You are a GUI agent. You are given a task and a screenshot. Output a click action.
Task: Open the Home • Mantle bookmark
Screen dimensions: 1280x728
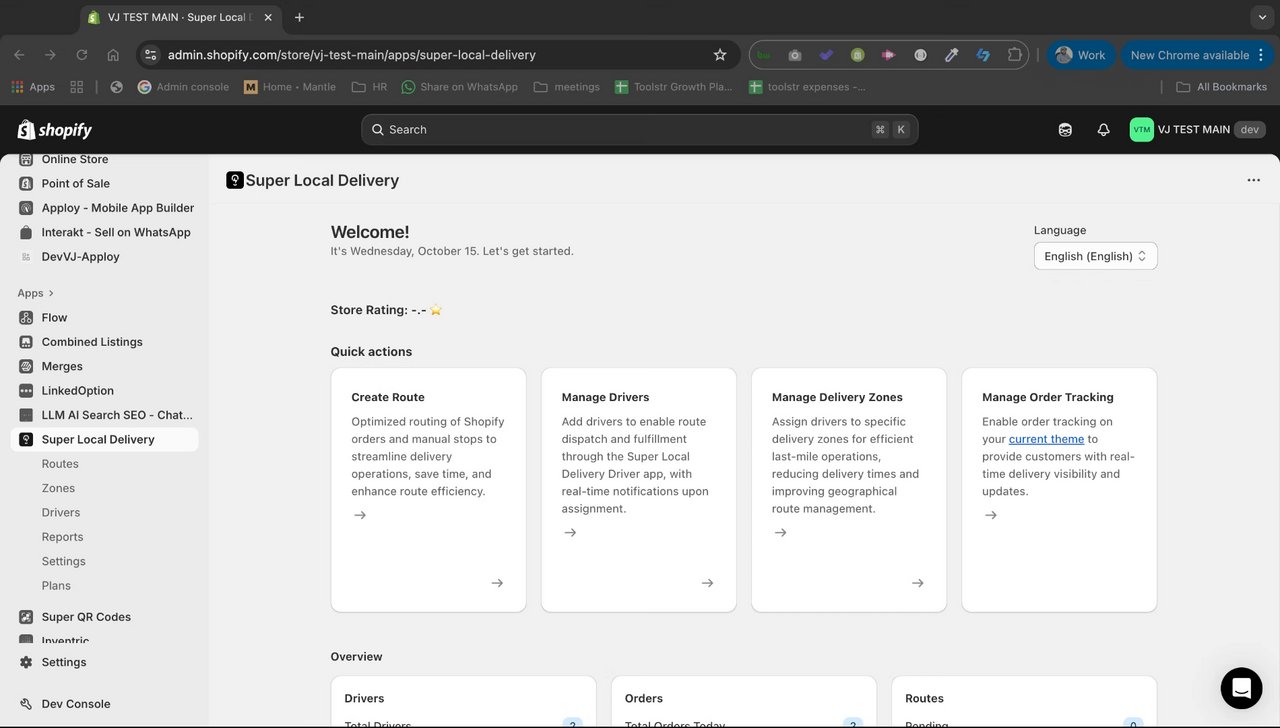290,87
